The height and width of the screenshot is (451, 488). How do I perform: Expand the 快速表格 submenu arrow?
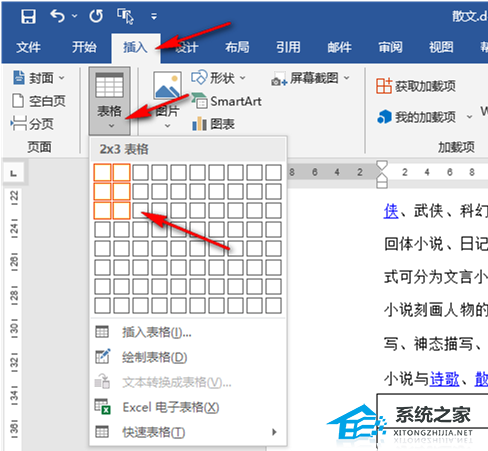click(x=274, y=432)
